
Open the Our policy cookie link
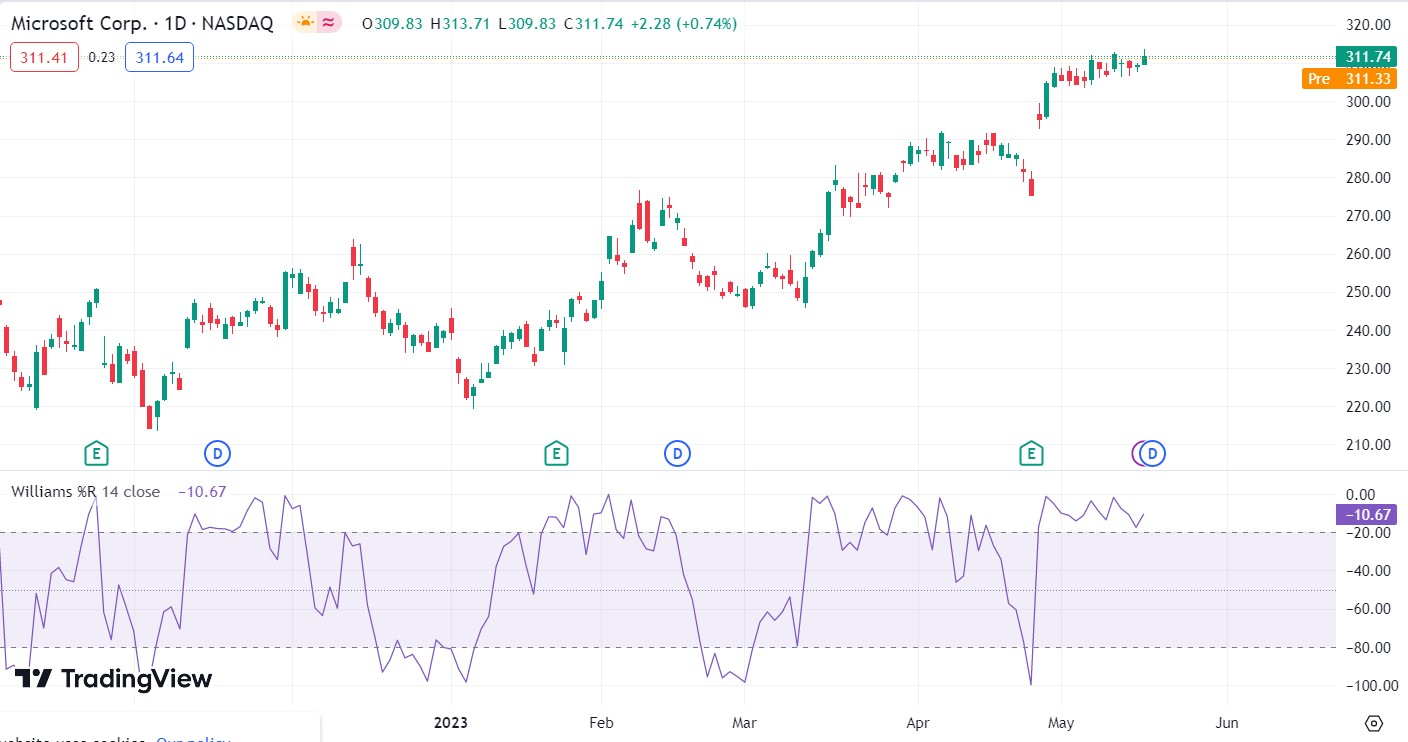[193, 739]
